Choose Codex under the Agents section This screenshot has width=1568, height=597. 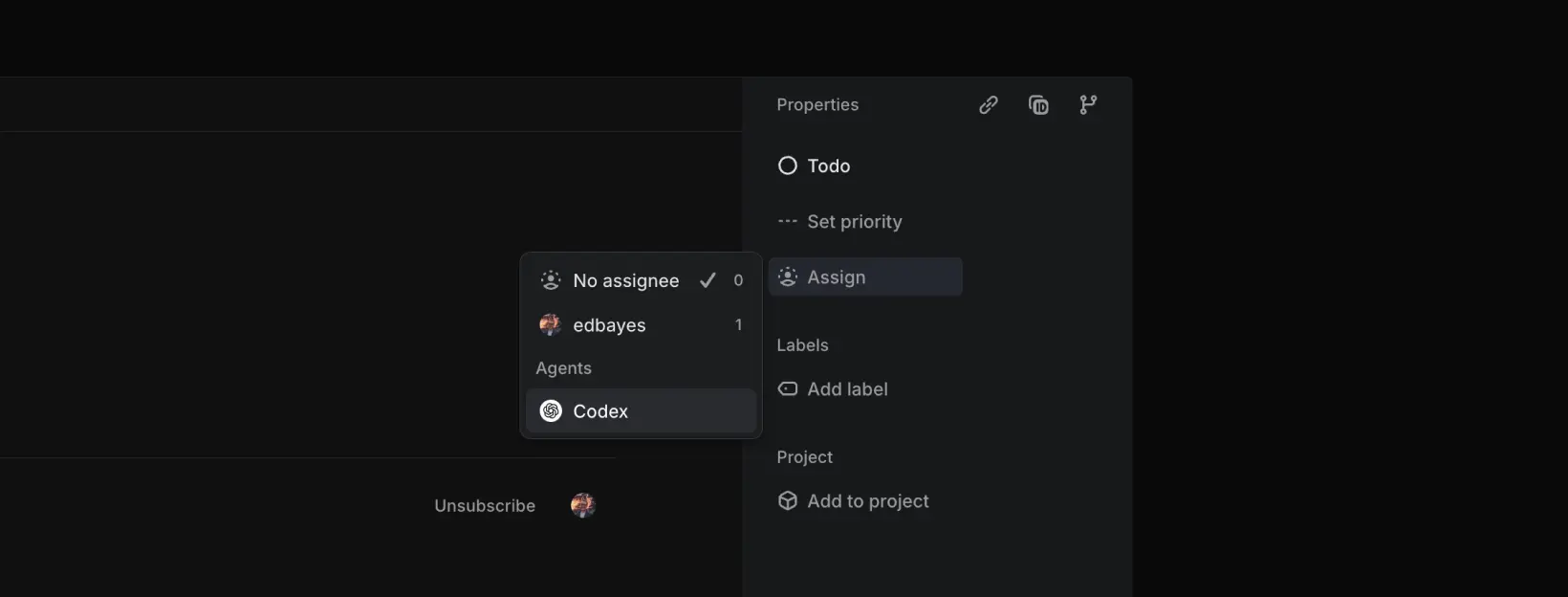coord(600,411)
